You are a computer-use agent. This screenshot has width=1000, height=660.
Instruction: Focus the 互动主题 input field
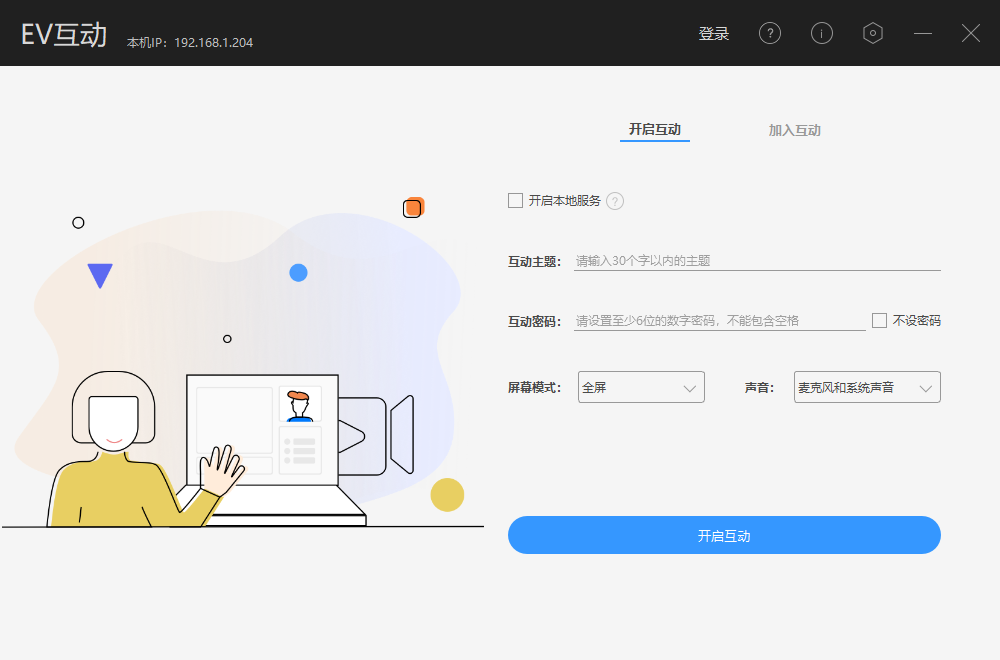point(756,261)
